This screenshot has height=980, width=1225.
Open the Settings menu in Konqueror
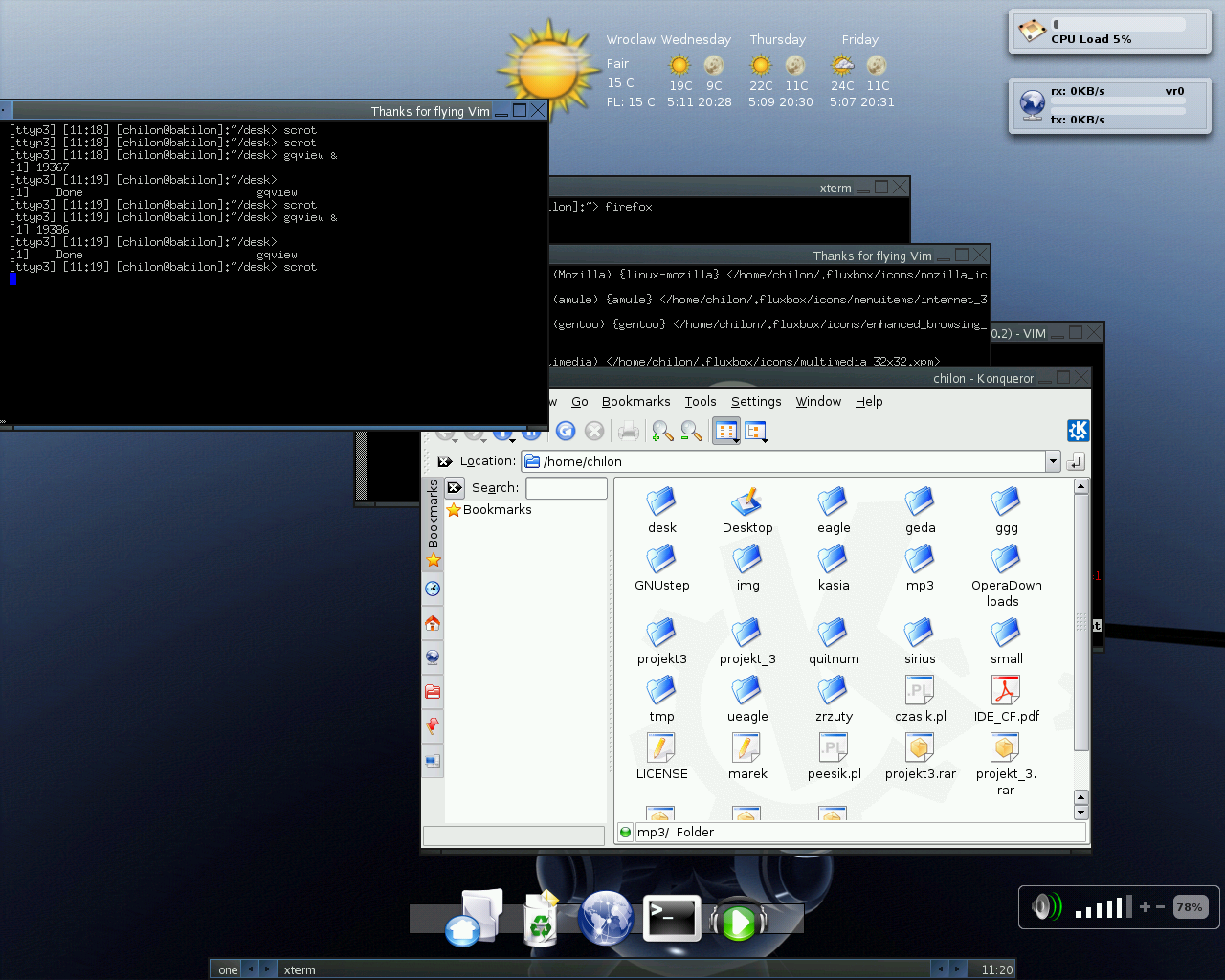(x=755, y=402)
